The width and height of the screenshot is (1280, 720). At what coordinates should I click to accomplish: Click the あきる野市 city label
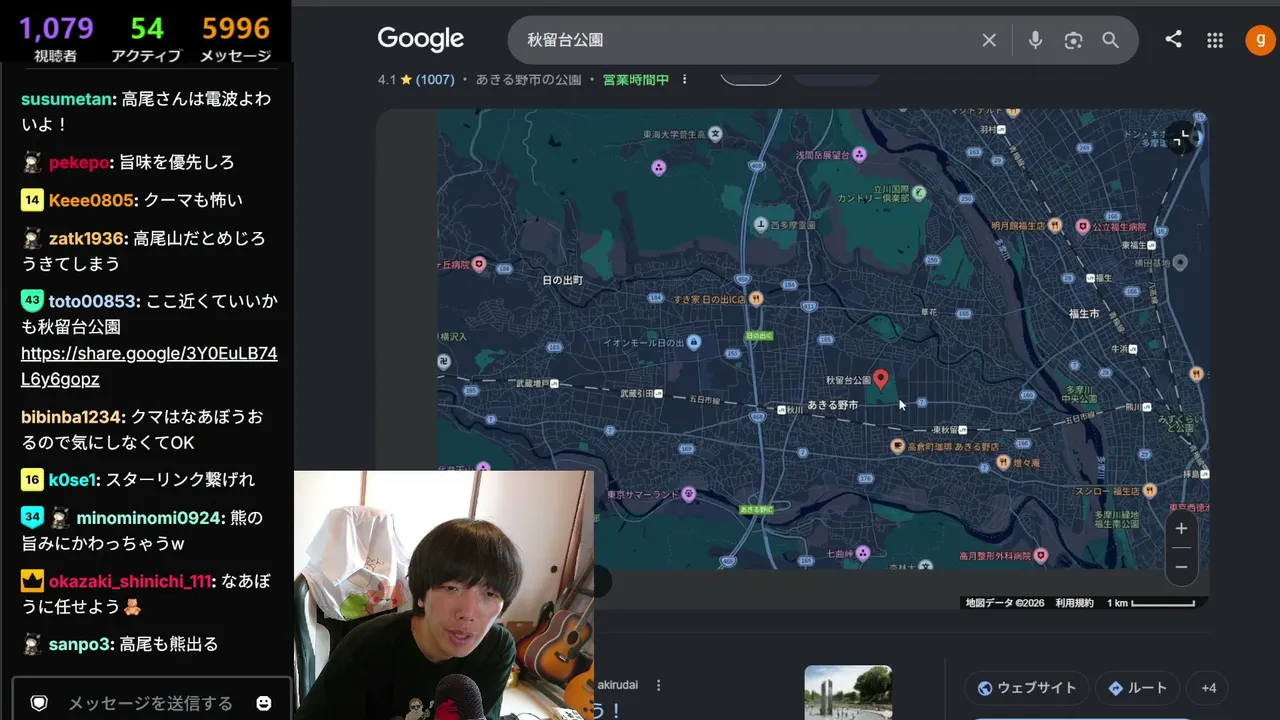[833, 405]
